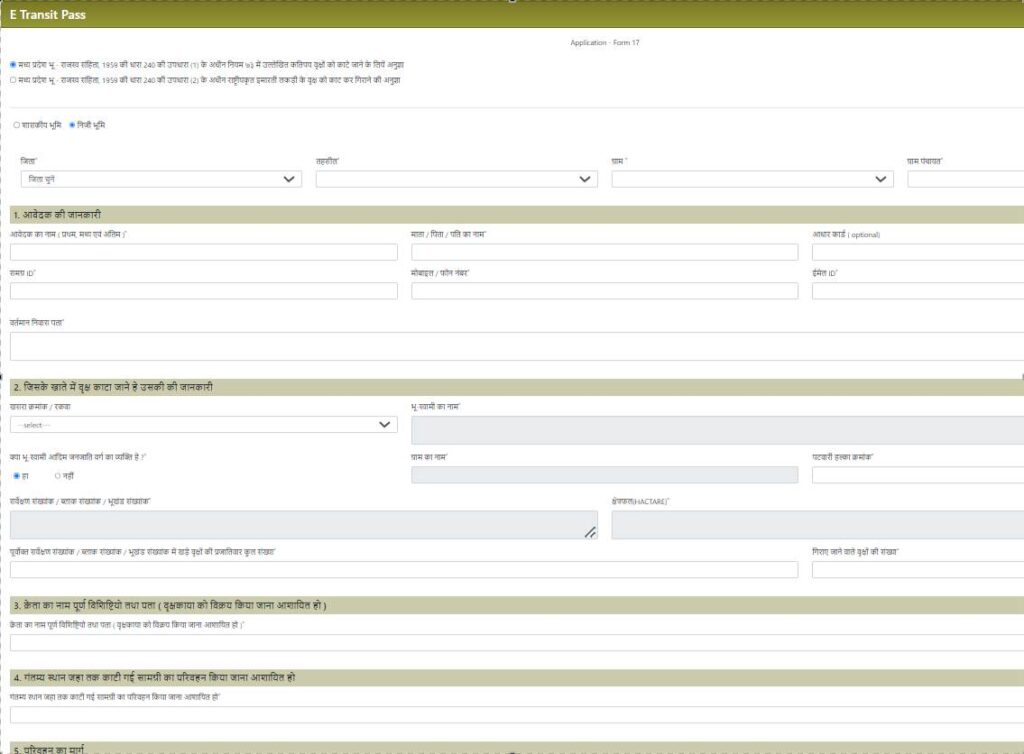Select the उपधारा (2) nationalised timber radio option
The width and height of the screenshot is (1024, 754).
(13, 80)
